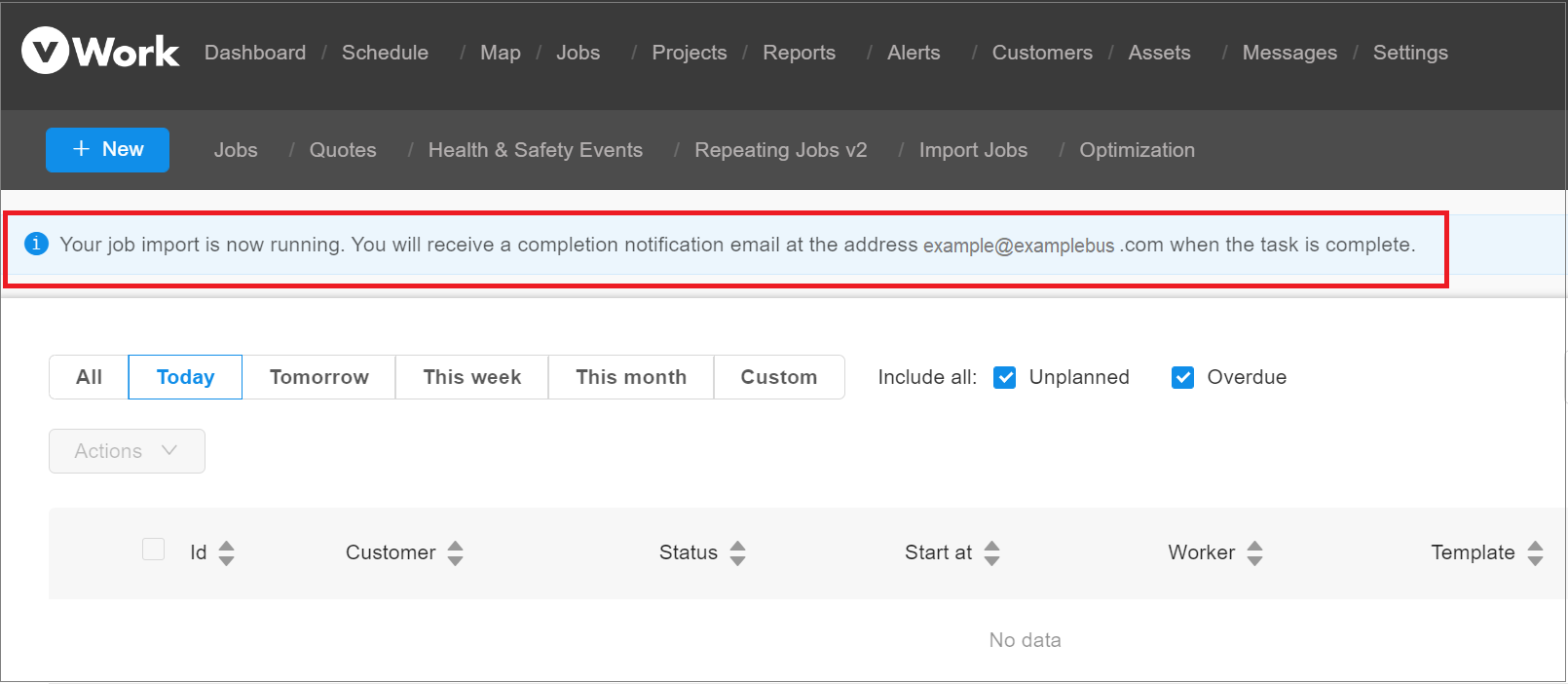This screenshot has height=684, width=1568.
Task: Open Health & Safety Events
Action: tap(536, 150)
